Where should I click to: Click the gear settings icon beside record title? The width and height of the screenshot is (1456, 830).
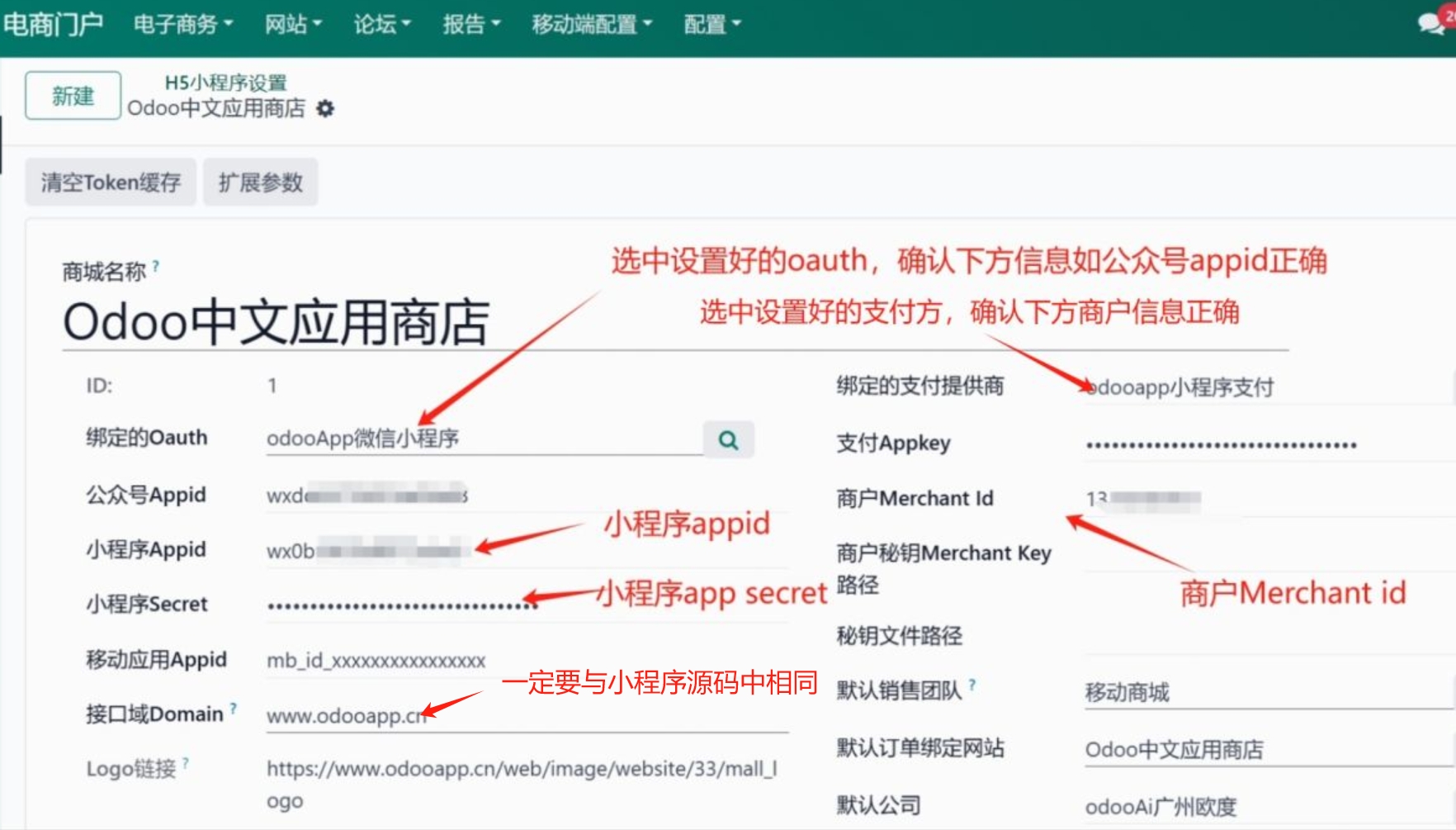tap(326, 109)
